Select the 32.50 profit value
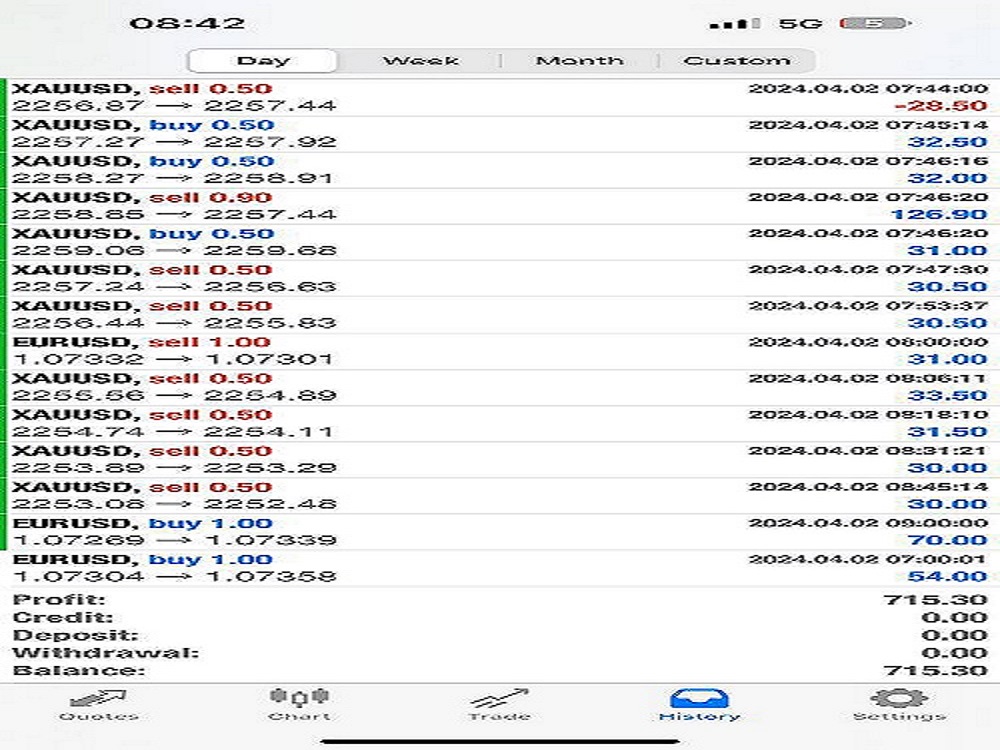 947,142
